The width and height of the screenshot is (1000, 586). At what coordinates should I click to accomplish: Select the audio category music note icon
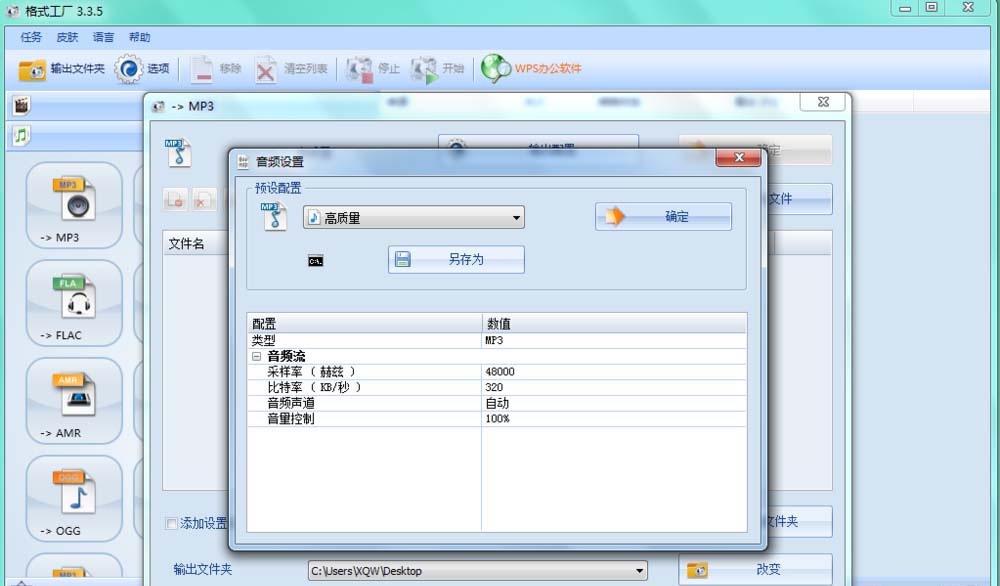pos(21,135)
